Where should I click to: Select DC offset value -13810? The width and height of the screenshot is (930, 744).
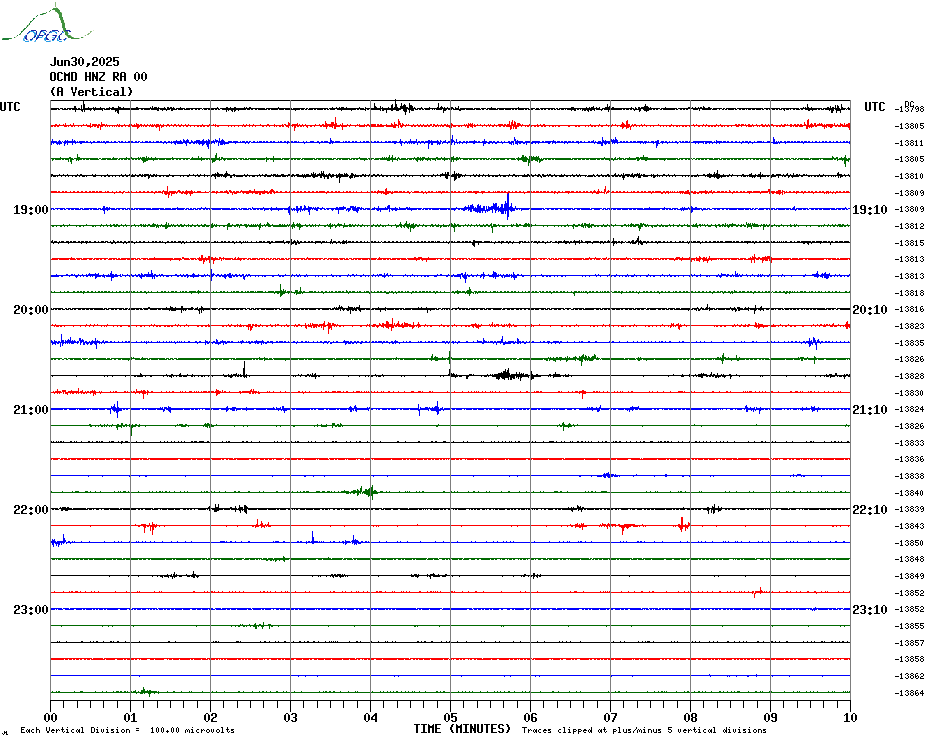(910, 176)
